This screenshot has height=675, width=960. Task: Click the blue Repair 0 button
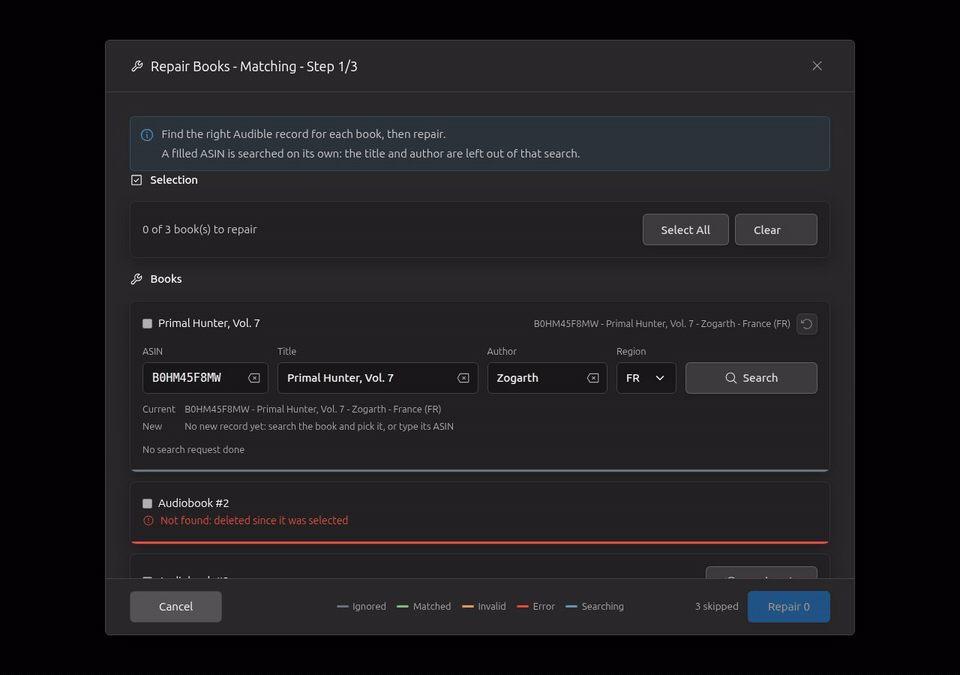point(789,606)
